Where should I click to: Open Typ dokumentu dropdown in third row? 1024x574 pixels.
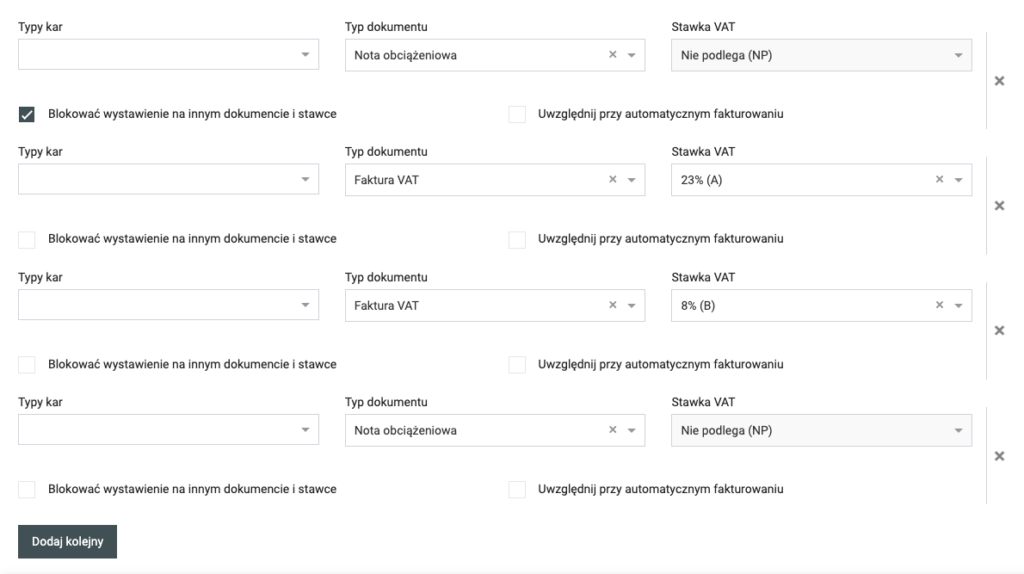(632, 305)
